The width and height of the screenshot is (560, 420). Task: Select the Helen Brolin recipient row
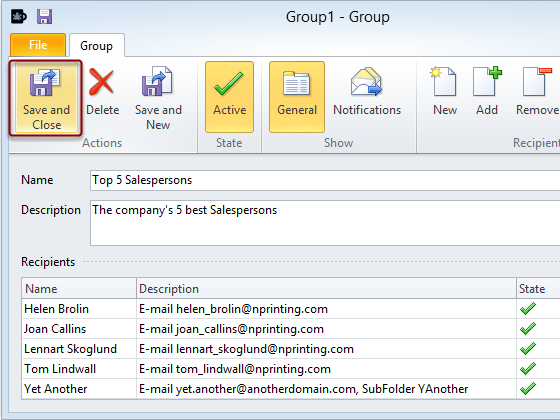click(291, 309)
